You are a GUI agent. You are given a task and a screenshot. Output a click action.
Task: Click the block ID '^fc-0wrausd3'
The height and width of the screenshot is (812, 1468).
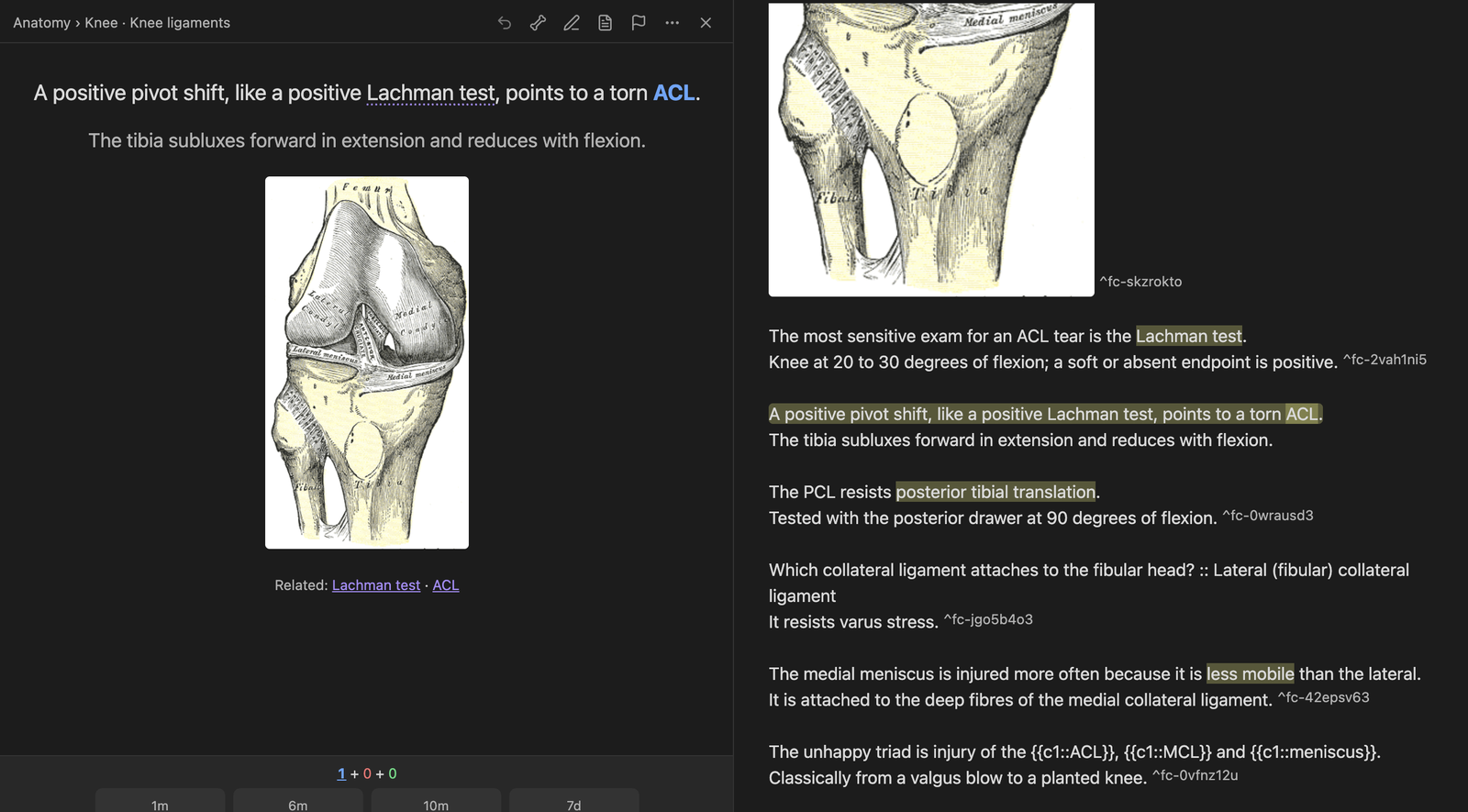coord(1268,516)
